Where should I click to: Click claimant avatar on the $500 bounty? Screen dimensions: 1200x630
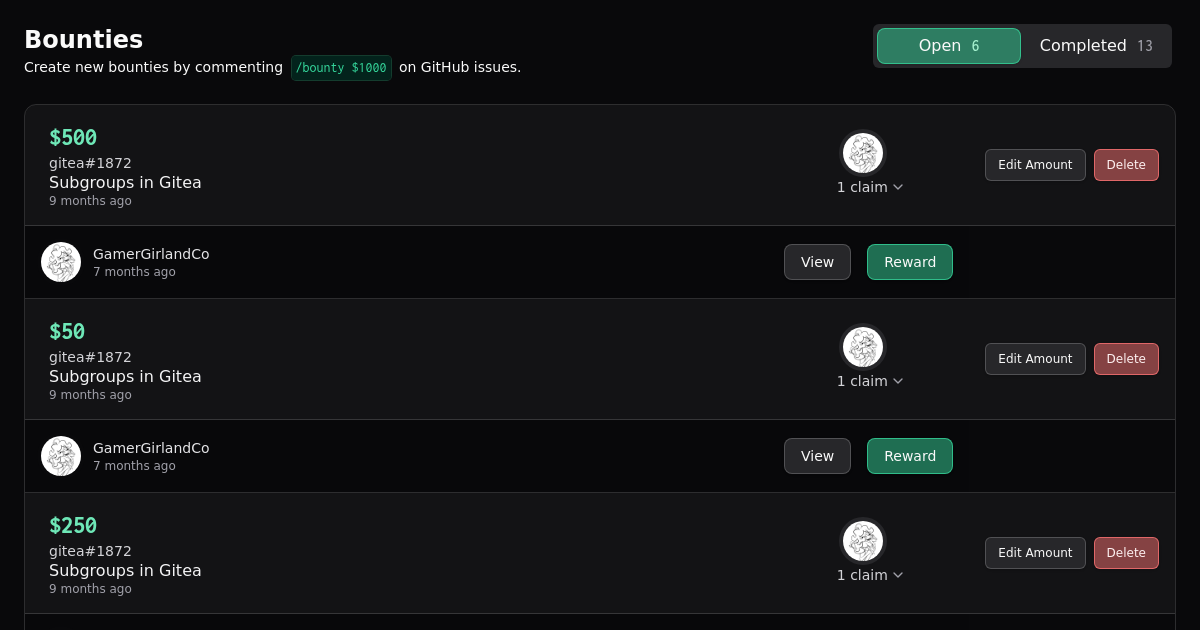pos(862,153)
